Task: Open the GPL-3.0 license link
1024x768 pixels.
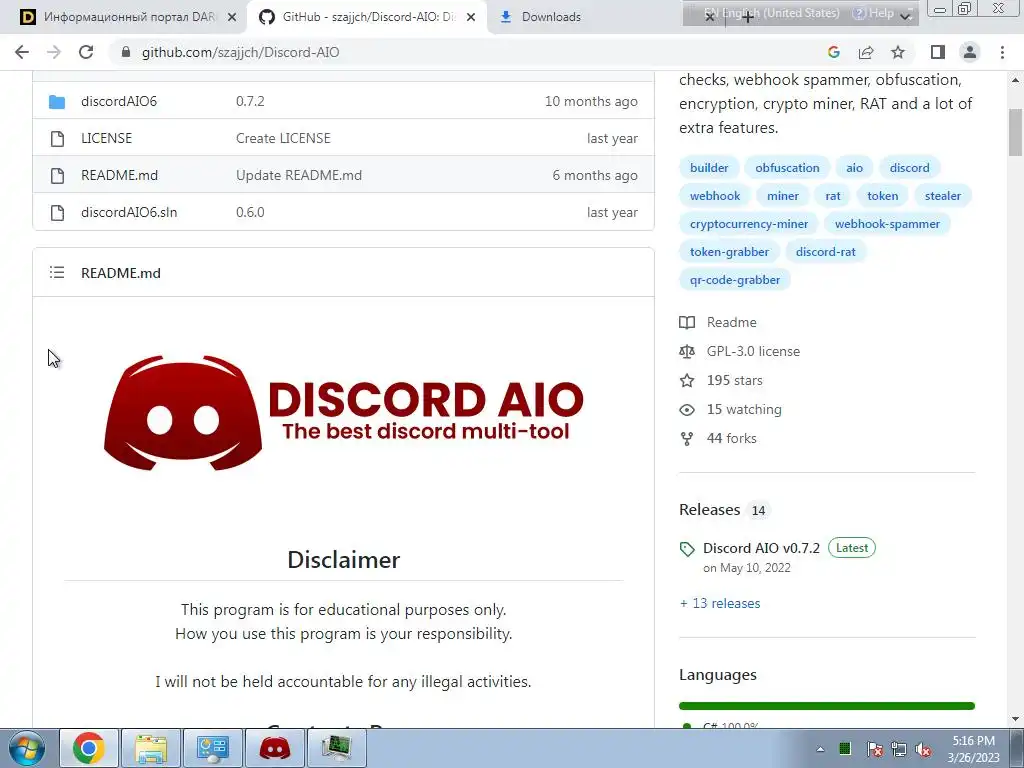Action: coord(753,351)
